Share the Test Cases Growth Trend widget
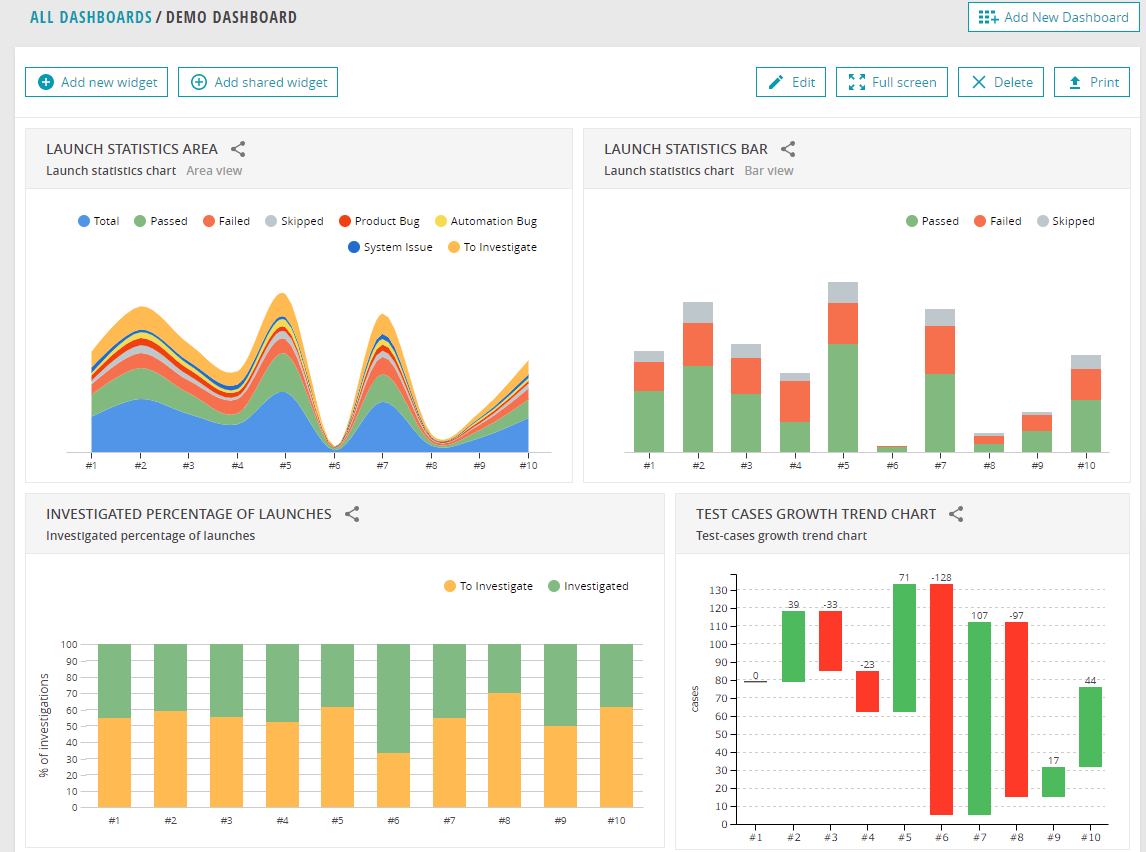1146x852 pixels. coord(956,514)
